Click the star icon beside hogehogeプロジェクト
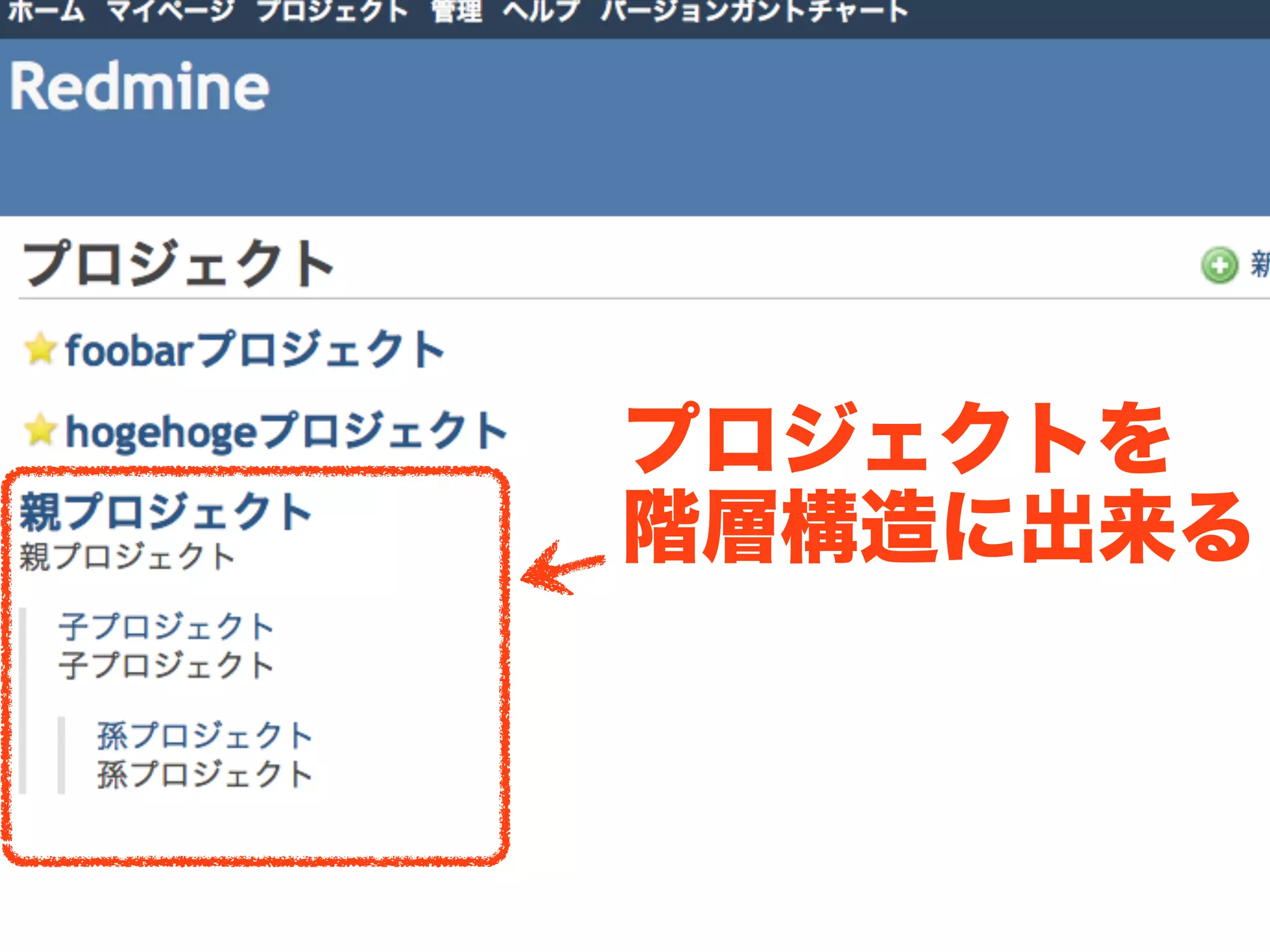Image resolution: width=1270 pixels, height=952 pixels. [41, 430]
